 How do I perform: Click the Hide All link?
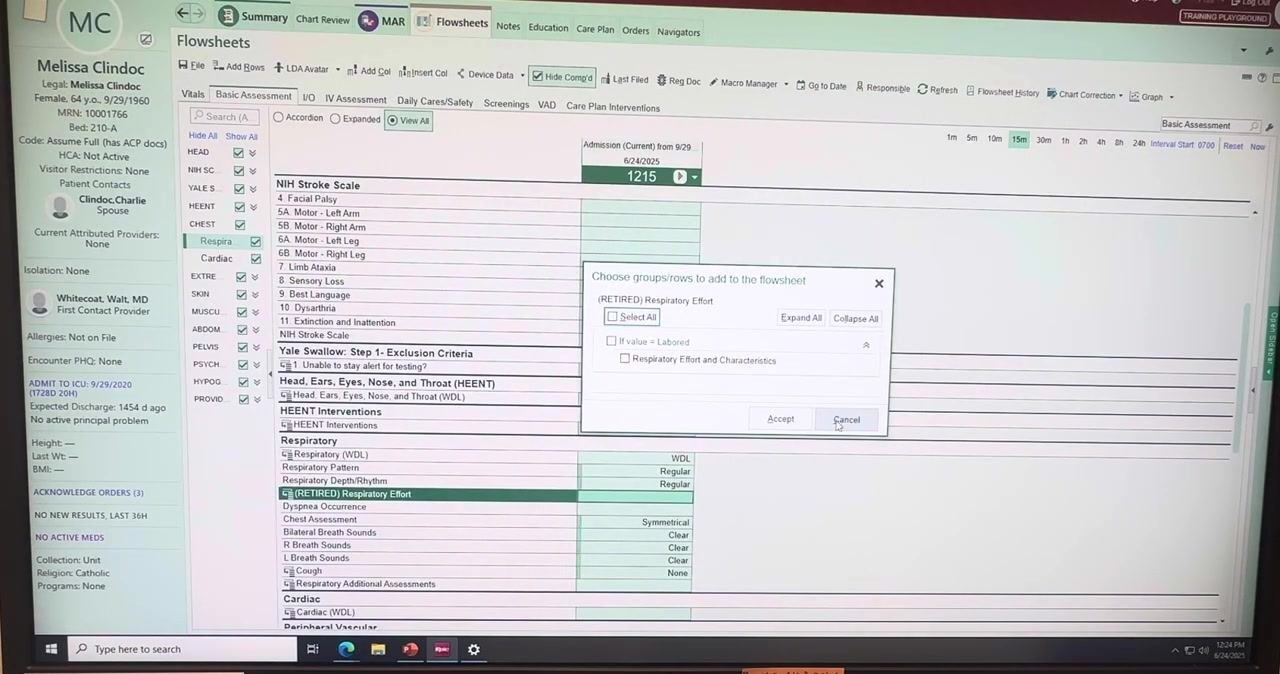(x=203, y=136)
